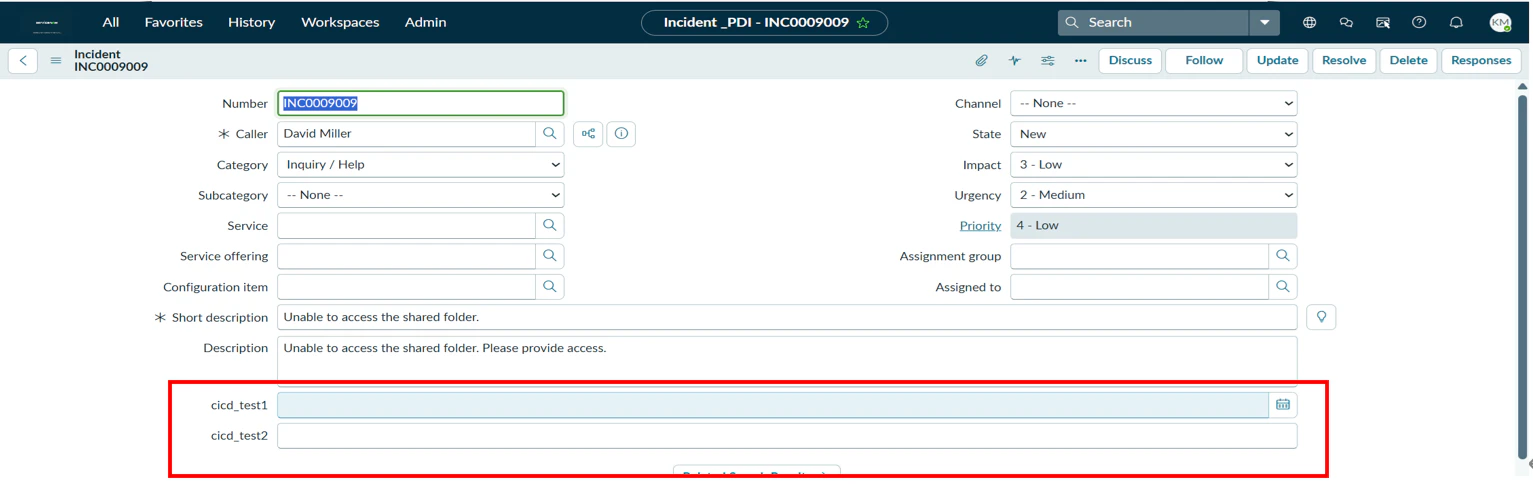The height and width of the screenshot is (484, 1533).
Task: Click the Configuration item input field
Action: click(406, 286)
